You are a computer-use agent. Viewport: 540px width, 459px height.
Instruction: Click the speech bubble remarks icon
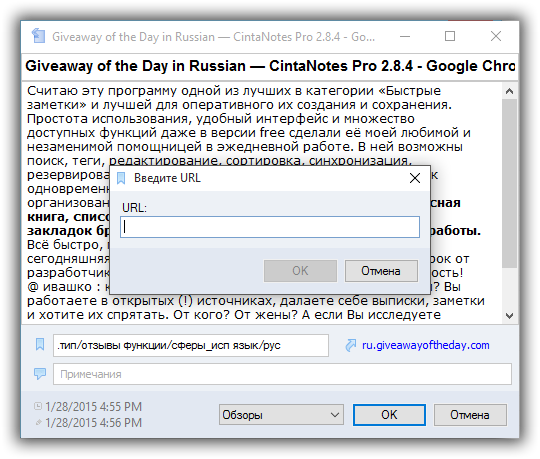[40, 374]
